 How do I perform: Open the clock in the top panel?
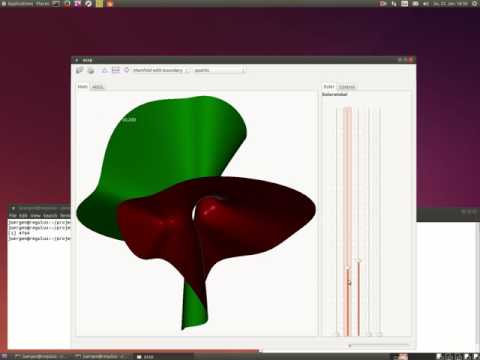[x=450, y=4]
